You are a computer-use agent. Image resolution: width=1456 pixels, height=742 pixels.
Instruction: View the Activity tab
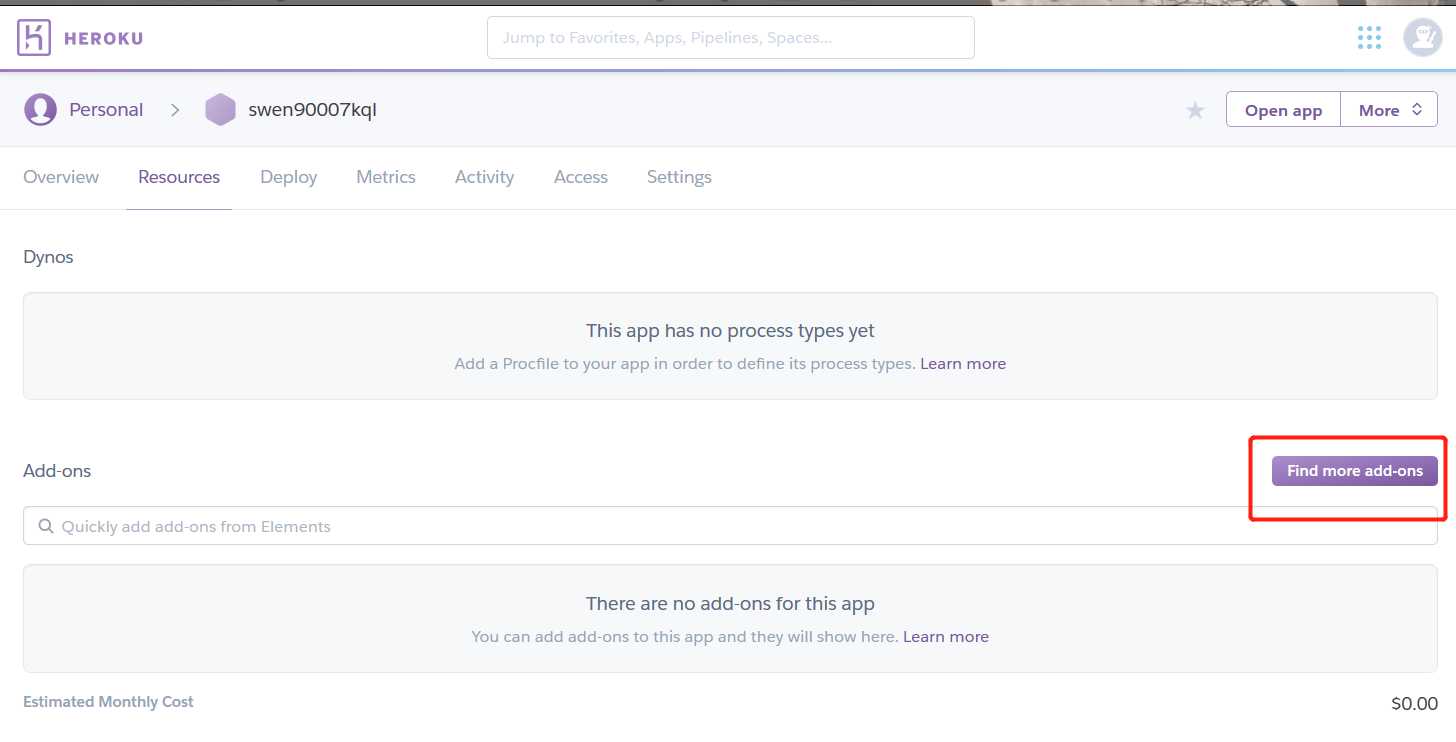click(x=484, y=177)
